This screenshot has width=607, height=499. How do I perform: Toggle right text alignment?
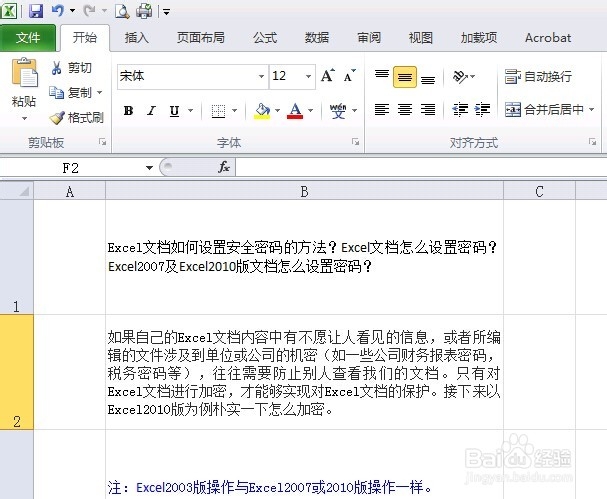428,110
